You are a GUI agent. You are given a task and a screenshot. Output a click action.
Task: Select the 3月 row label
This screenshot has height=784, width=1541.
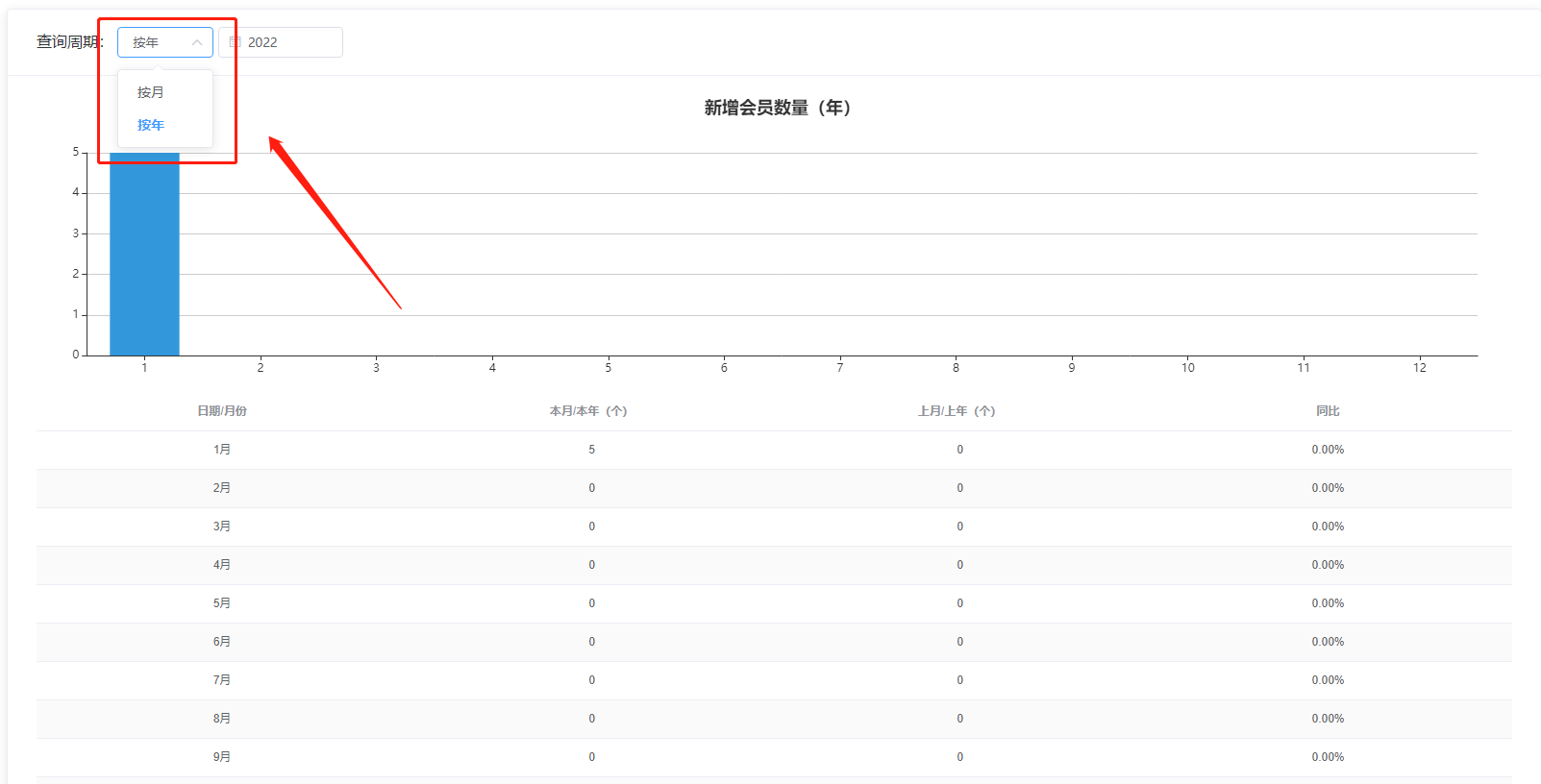pyautogui.click(x=222, y=527)
